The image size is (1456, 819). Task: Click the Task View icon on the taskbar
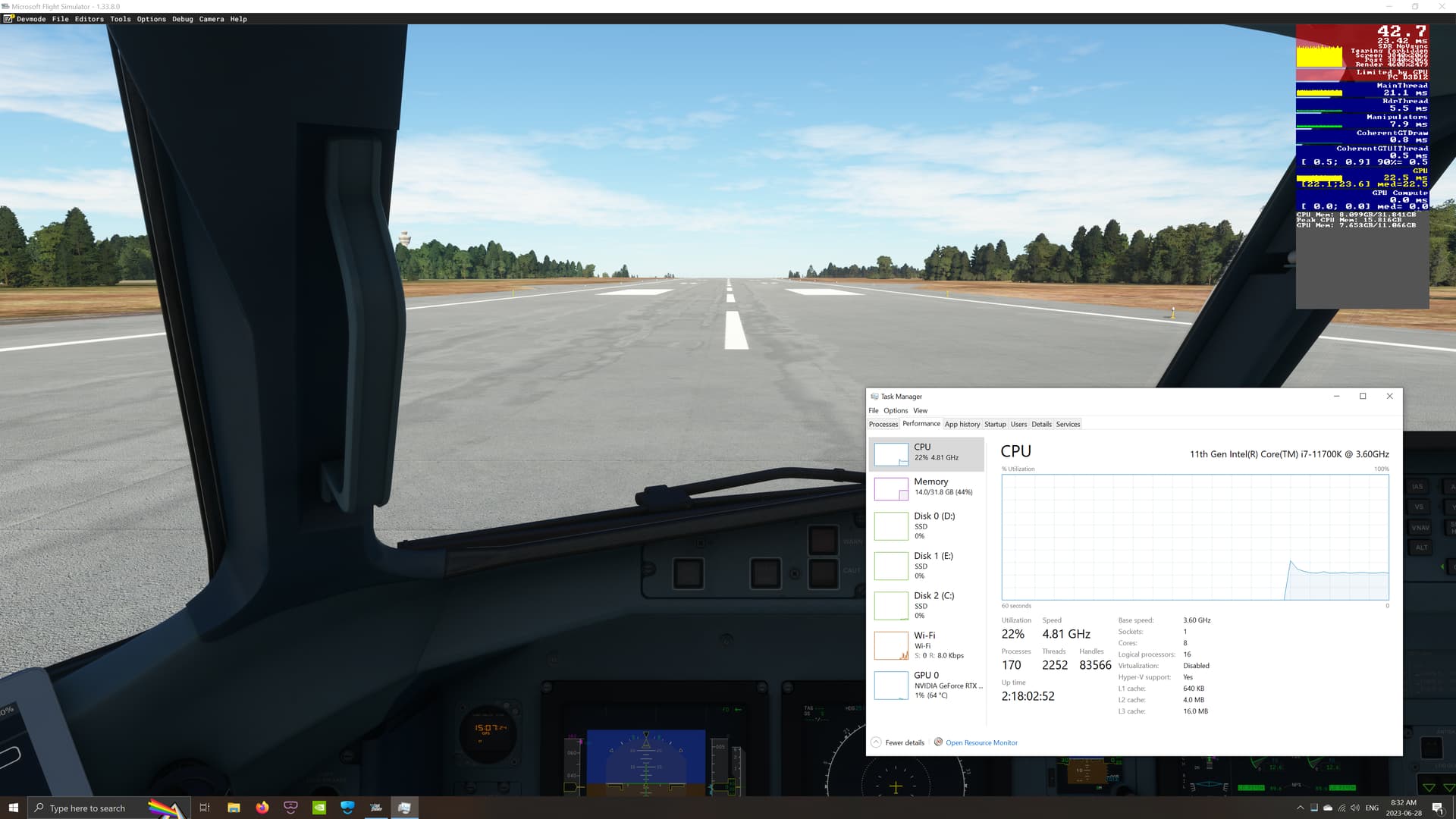(205, 808)
